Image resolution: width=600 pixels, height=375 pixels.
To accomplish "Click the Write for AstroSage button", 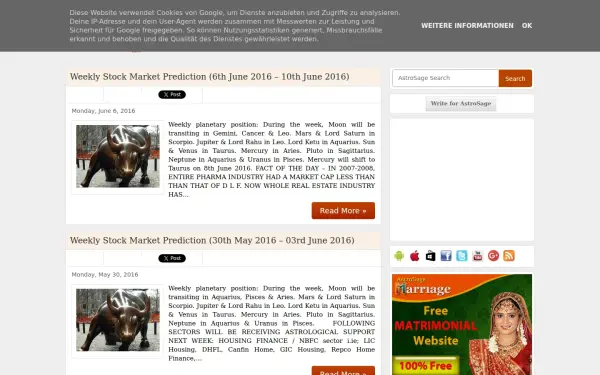I will click(x=461, y=104).
